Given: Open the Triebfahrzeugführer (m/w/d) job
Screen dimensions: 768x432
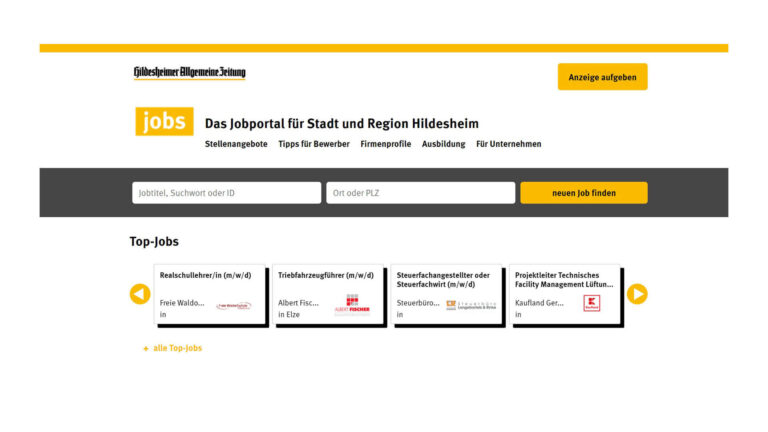Looking at the screenshot, I should point(328,294).
